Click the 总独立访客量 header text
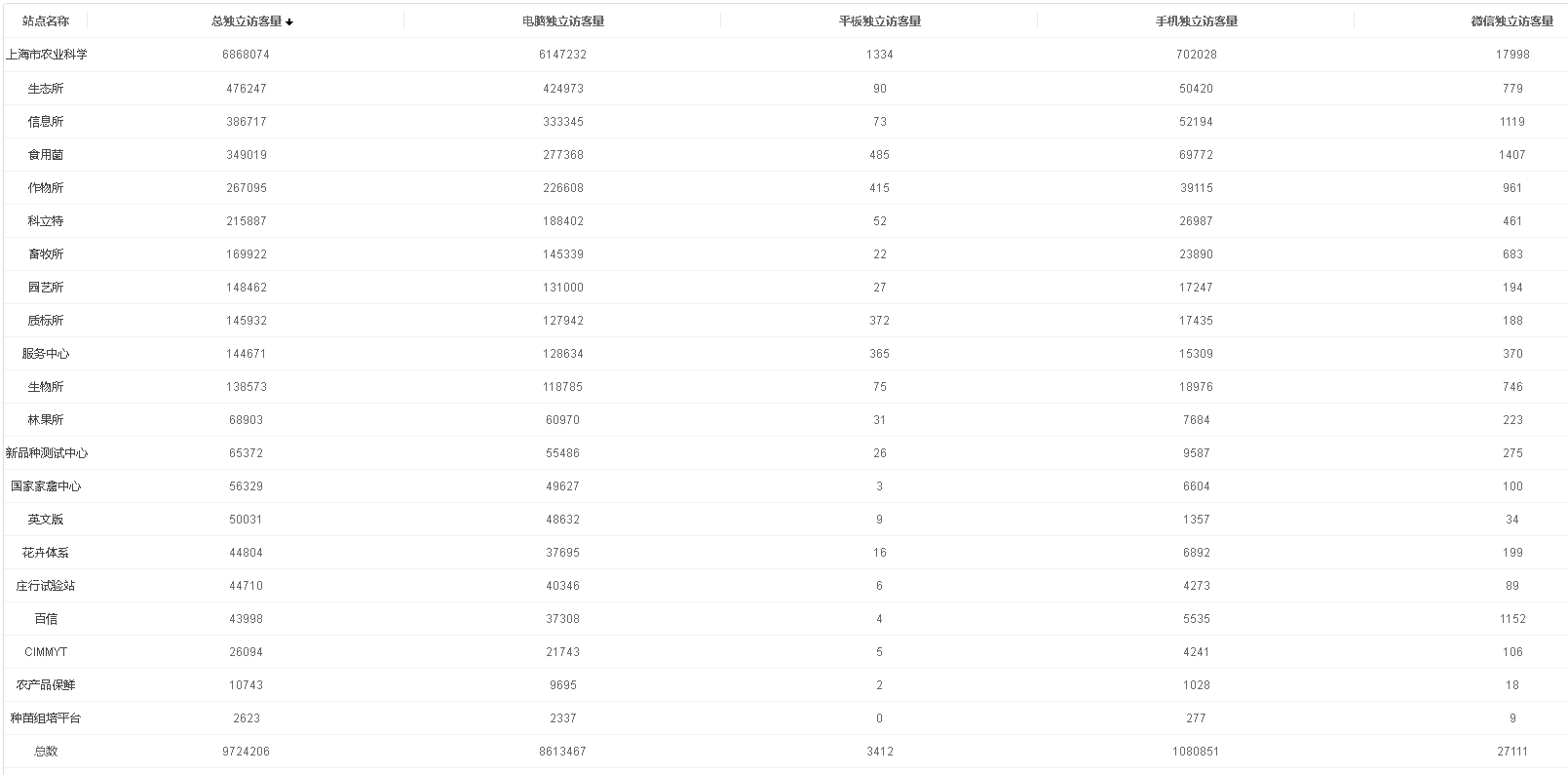This screenshot has height=775, width=1568. point(246,21)
